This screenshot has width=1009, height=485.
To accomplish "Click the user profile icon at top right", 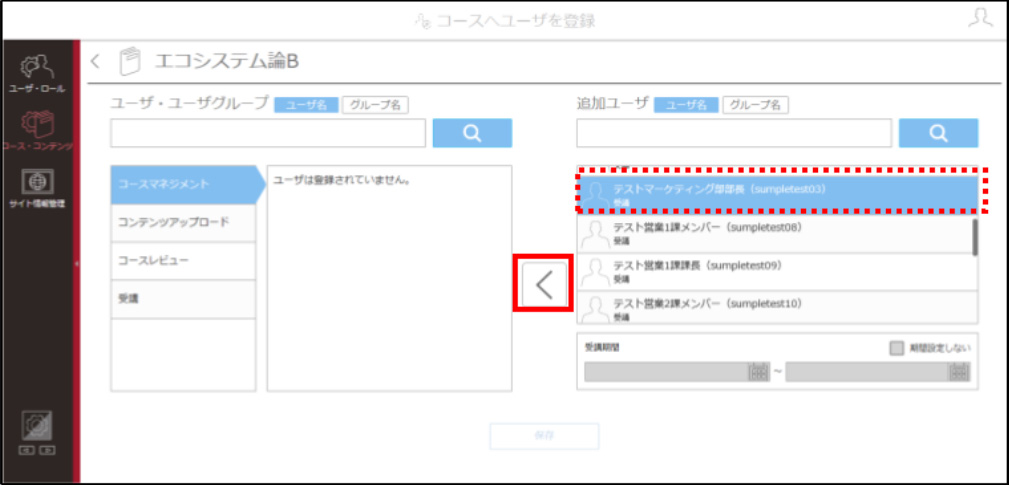I will tap(980, 18).
